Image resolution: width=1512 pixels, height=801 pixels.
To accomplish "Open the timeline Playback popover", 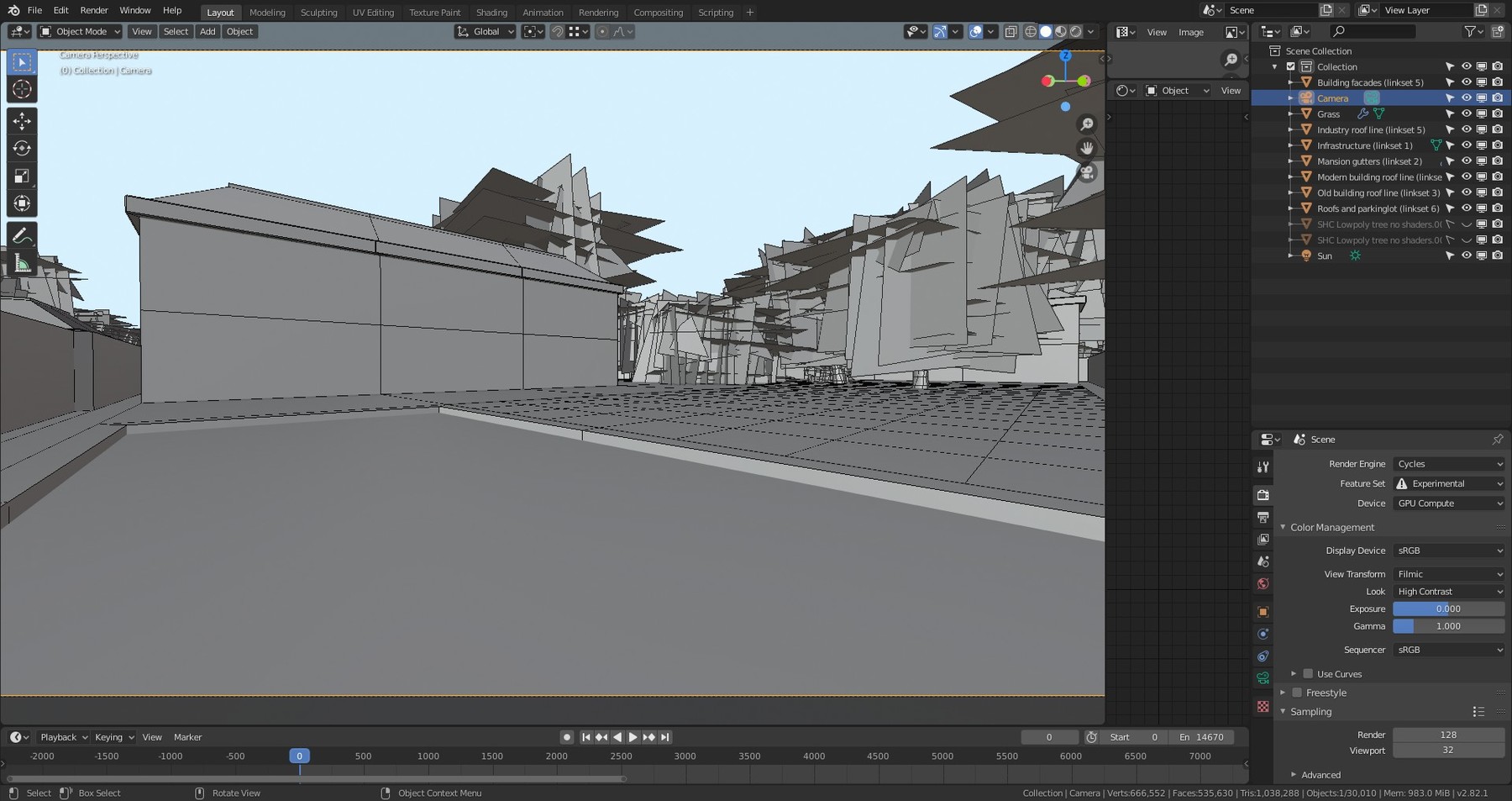I will tap(64, 737).
